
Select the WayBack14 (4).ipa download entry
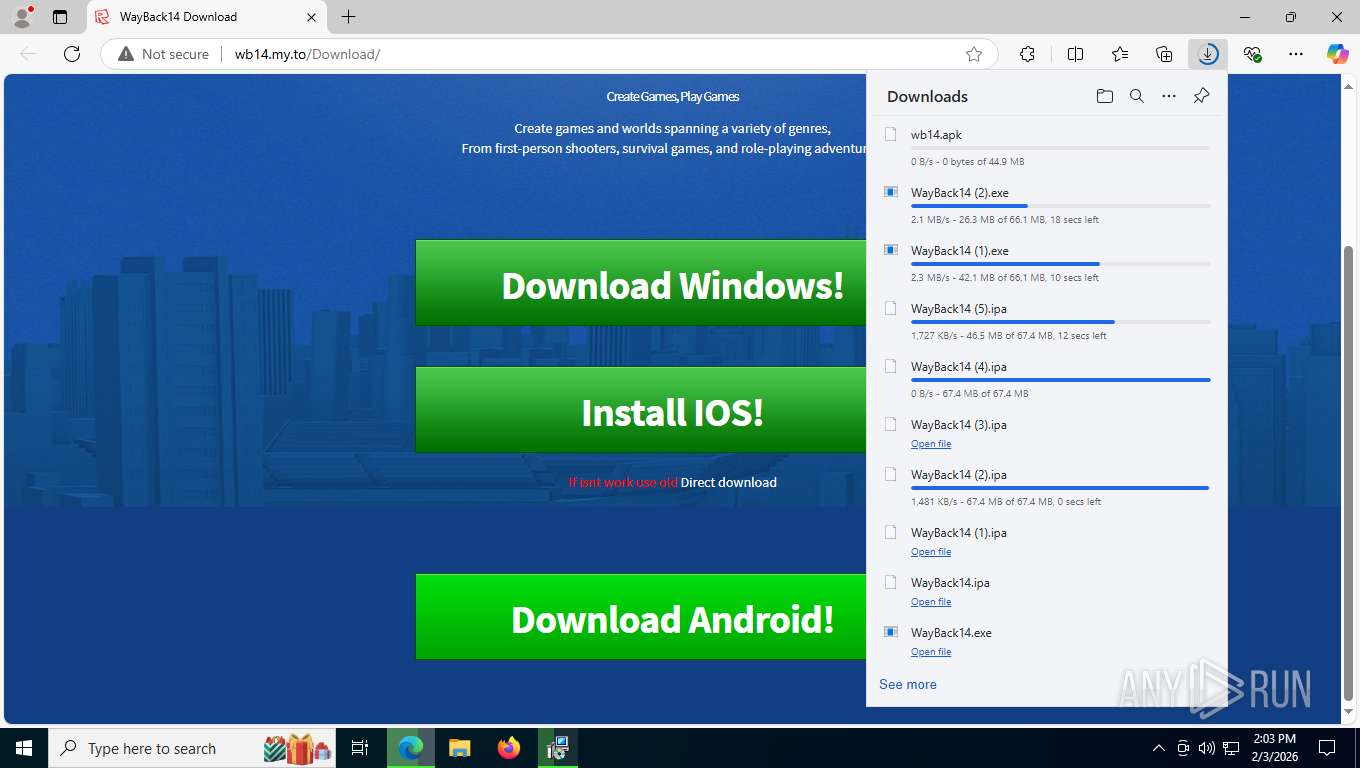tap(1045, 378)
